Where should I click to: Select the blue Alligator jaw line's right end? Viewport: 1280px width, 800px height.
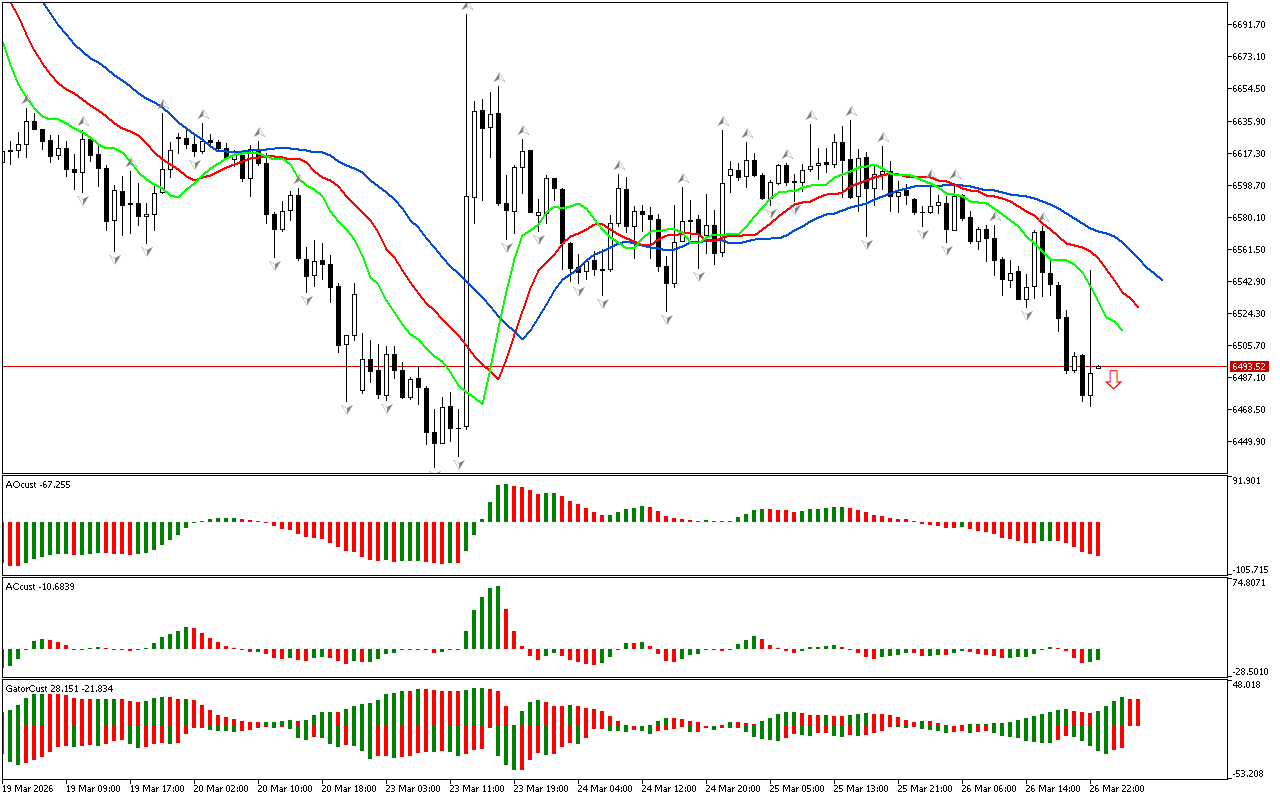coord(1160,279)
